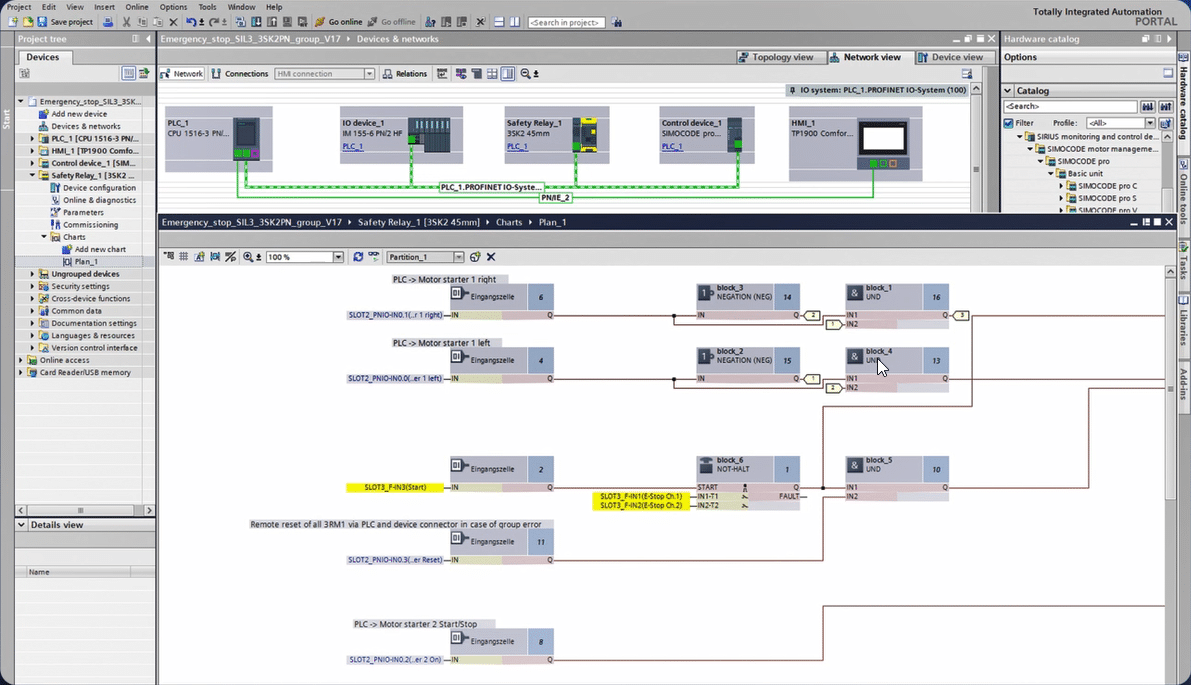Toggle Connections mode in network view
This screenshot has height=685, width=1191.
pyautogui.click(x=240, y=74)
